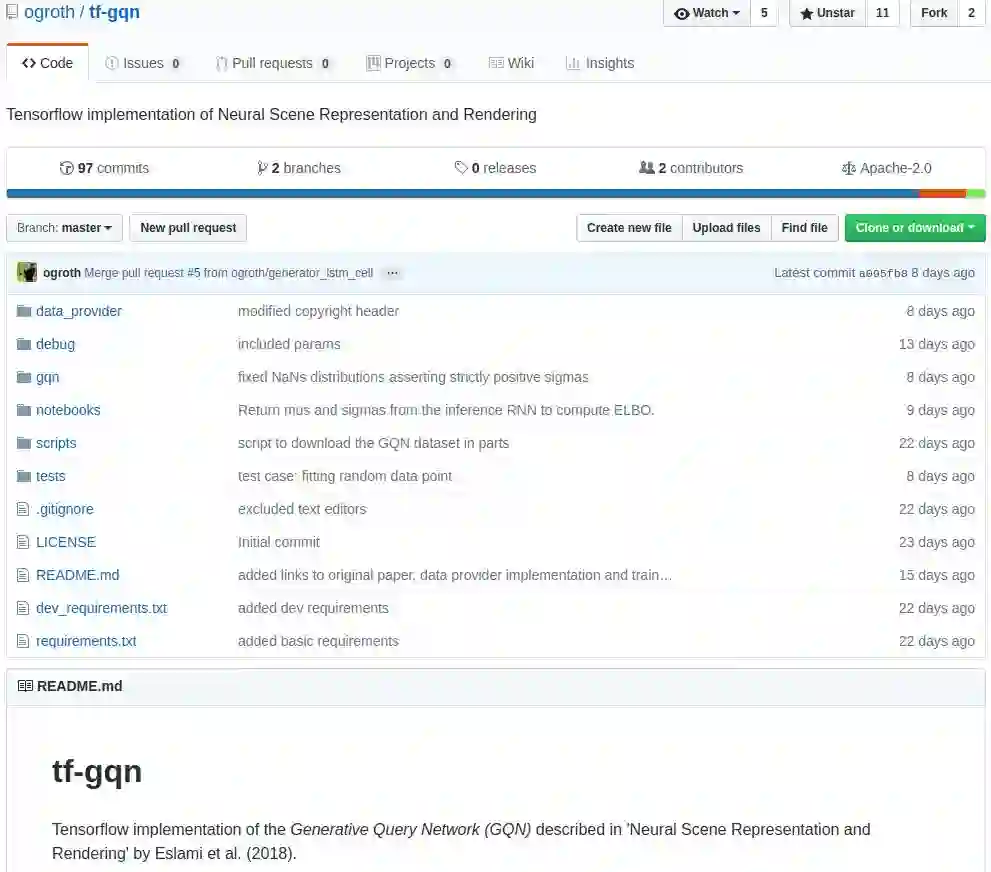This screenshot has height=872, width=991.
Task: Click the README book icon in header
Action: [x=25, y=686]
